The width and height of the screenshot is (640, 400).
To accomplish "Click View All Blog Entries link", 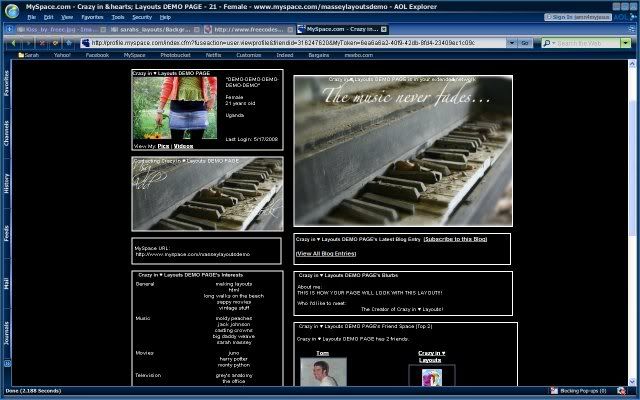I will click(326, 253).
